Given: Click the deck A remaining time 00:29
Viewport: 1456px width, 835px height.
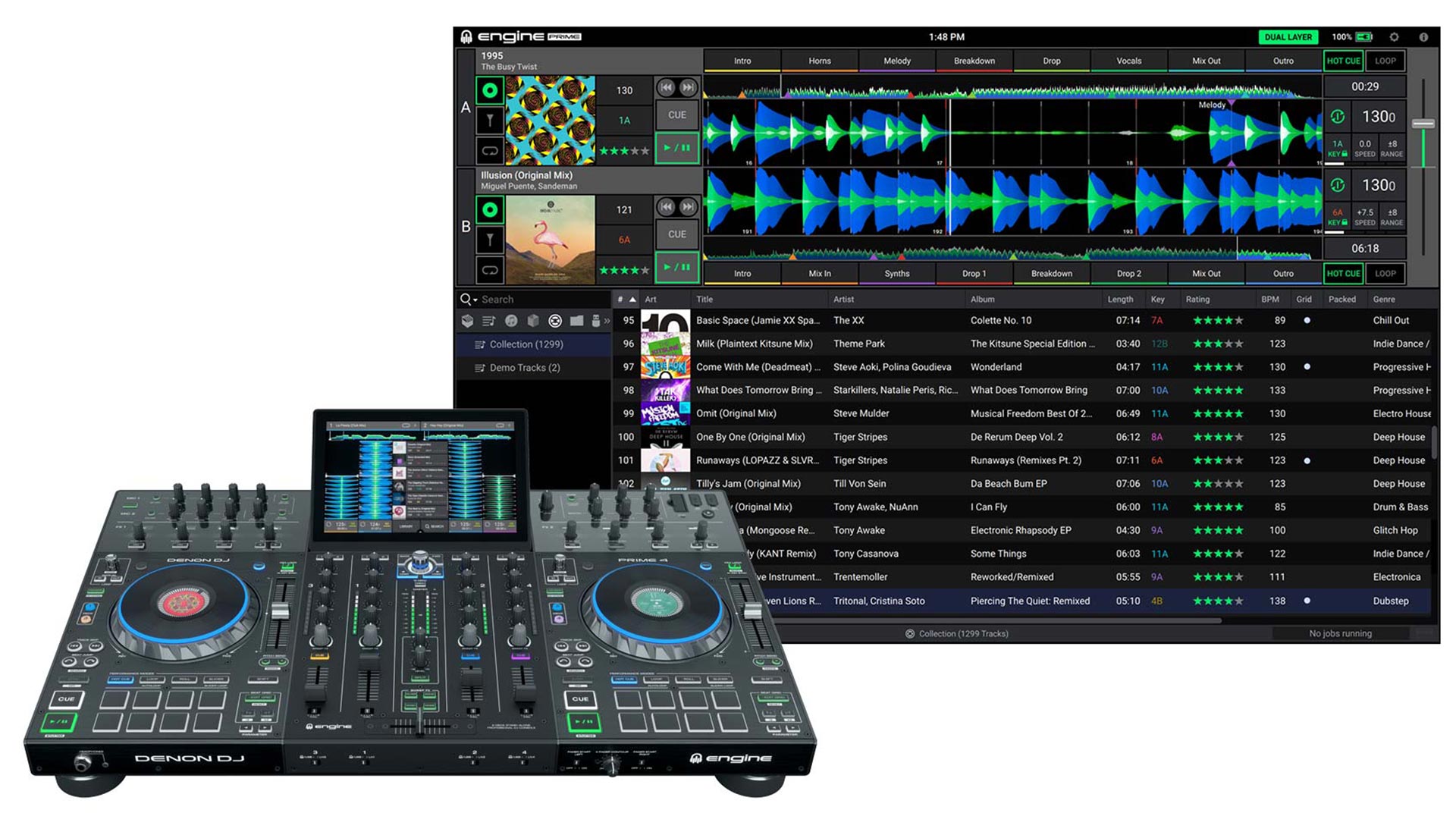Looking at the screenshot, I should point(1365,86).
